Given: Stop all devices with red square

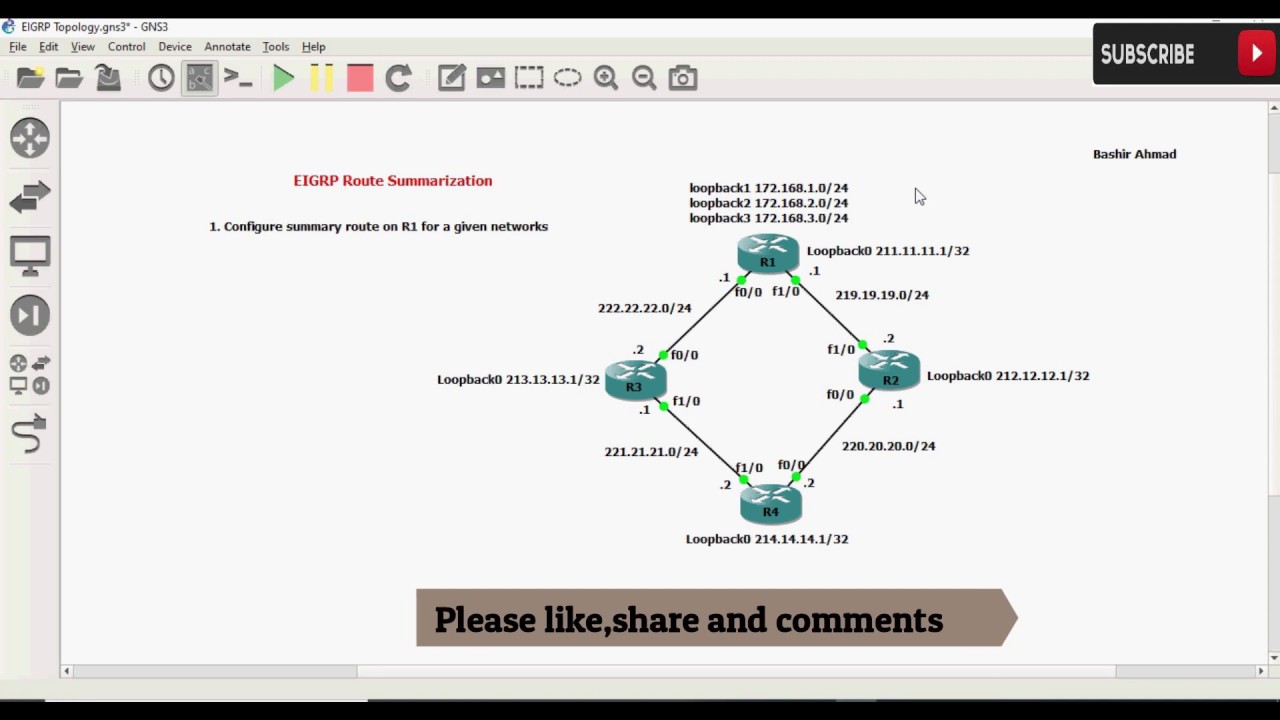Looking at the screenshot, I should point(360,78).
